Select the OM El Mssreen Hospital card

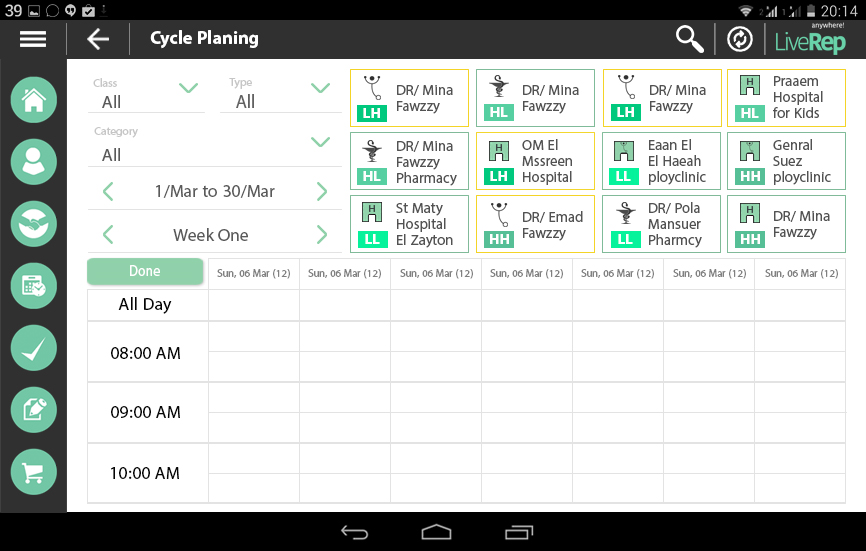tap(535, 161)
